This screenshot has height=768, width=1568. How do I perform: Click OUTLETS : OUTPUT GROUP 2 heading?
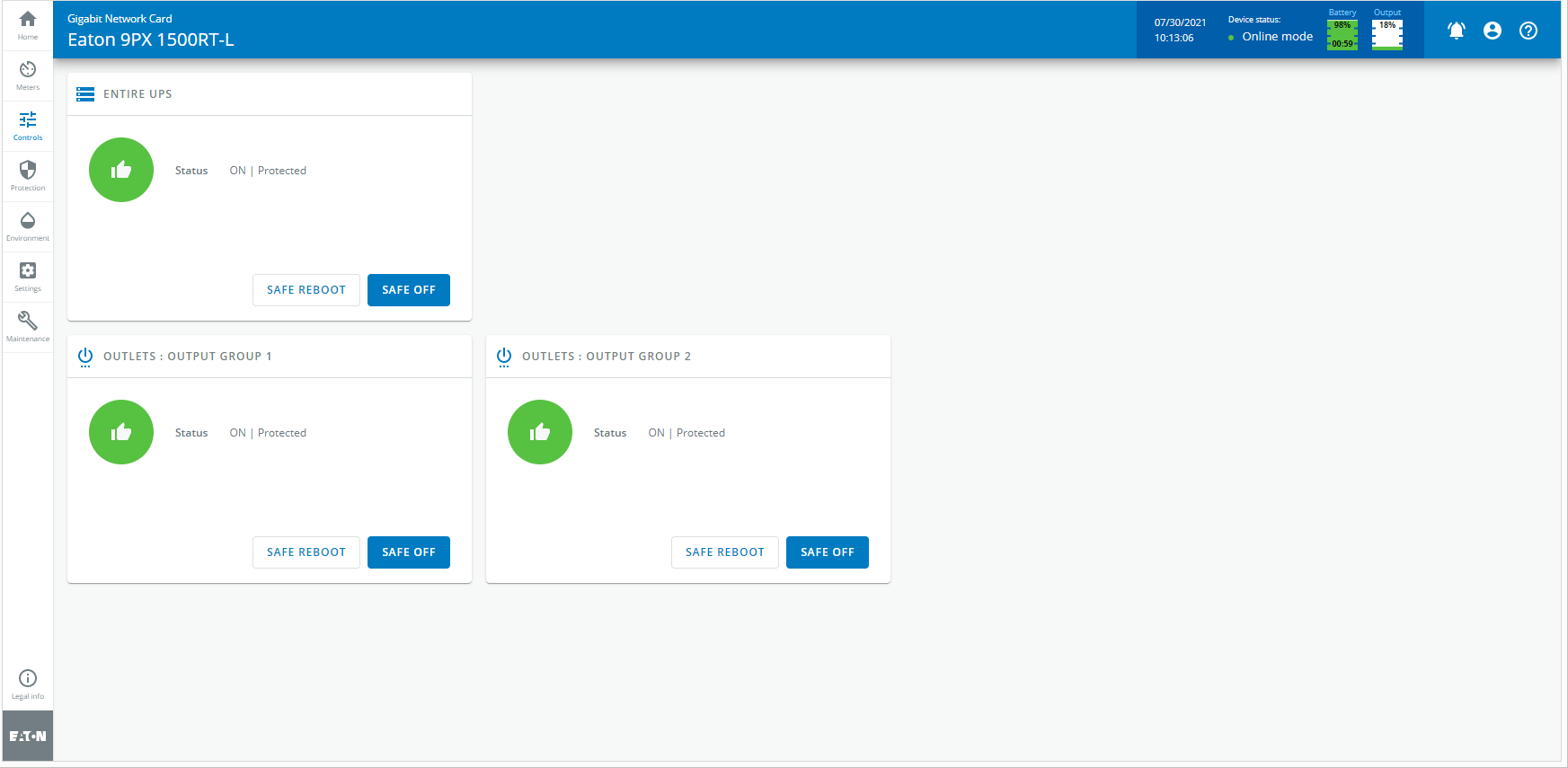coord(607,357)
